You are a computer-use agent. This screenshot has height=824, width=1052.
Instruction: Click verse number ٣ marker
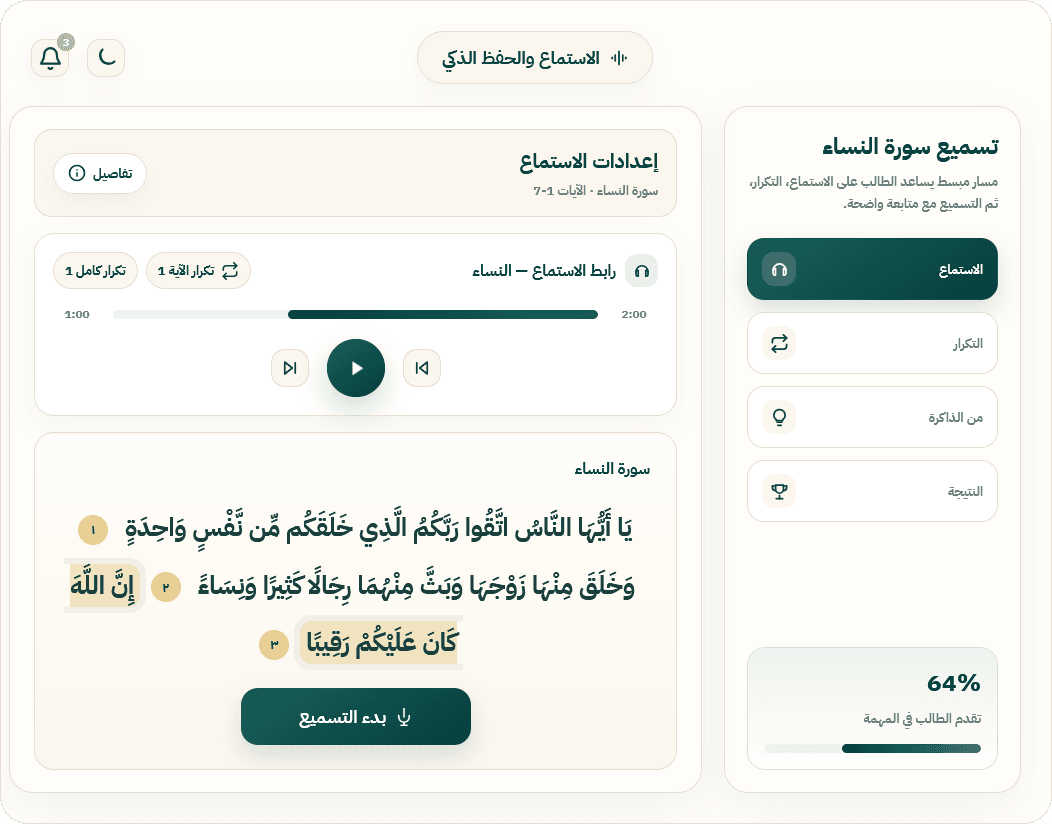click(x=274, y=645)
